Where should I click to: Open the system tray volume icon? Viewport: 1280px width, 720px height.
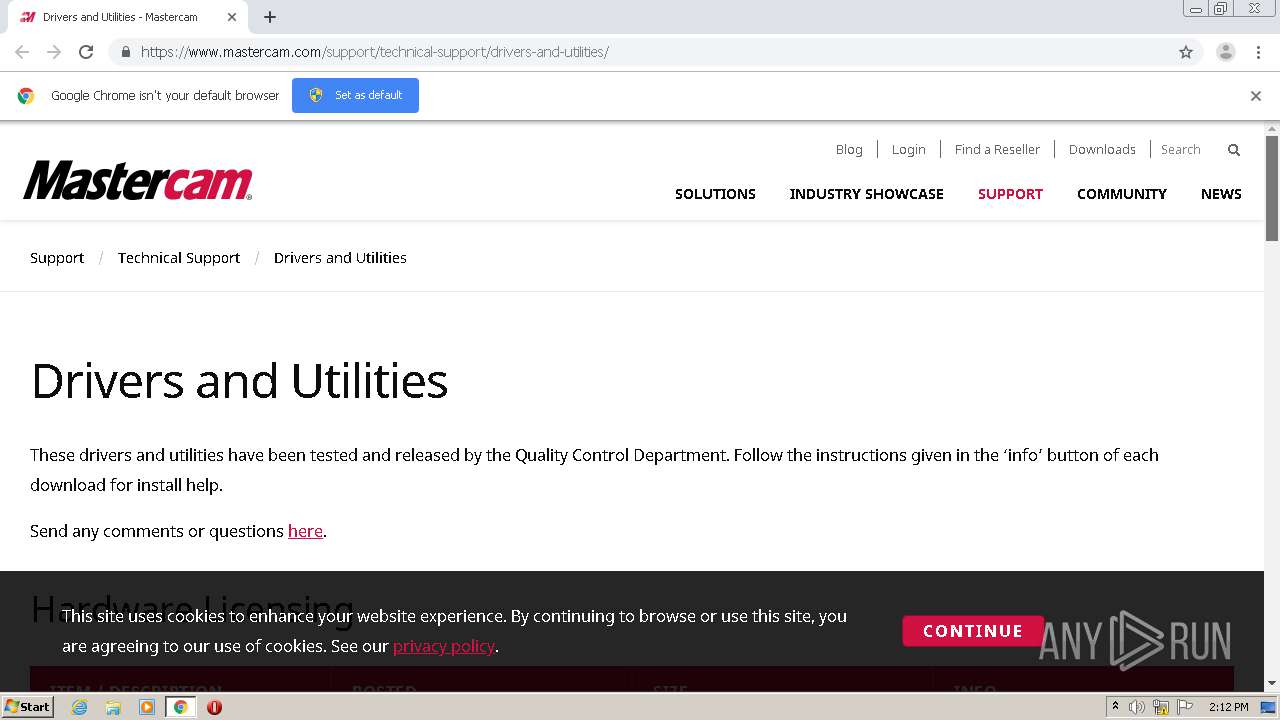coord(1137,707)
